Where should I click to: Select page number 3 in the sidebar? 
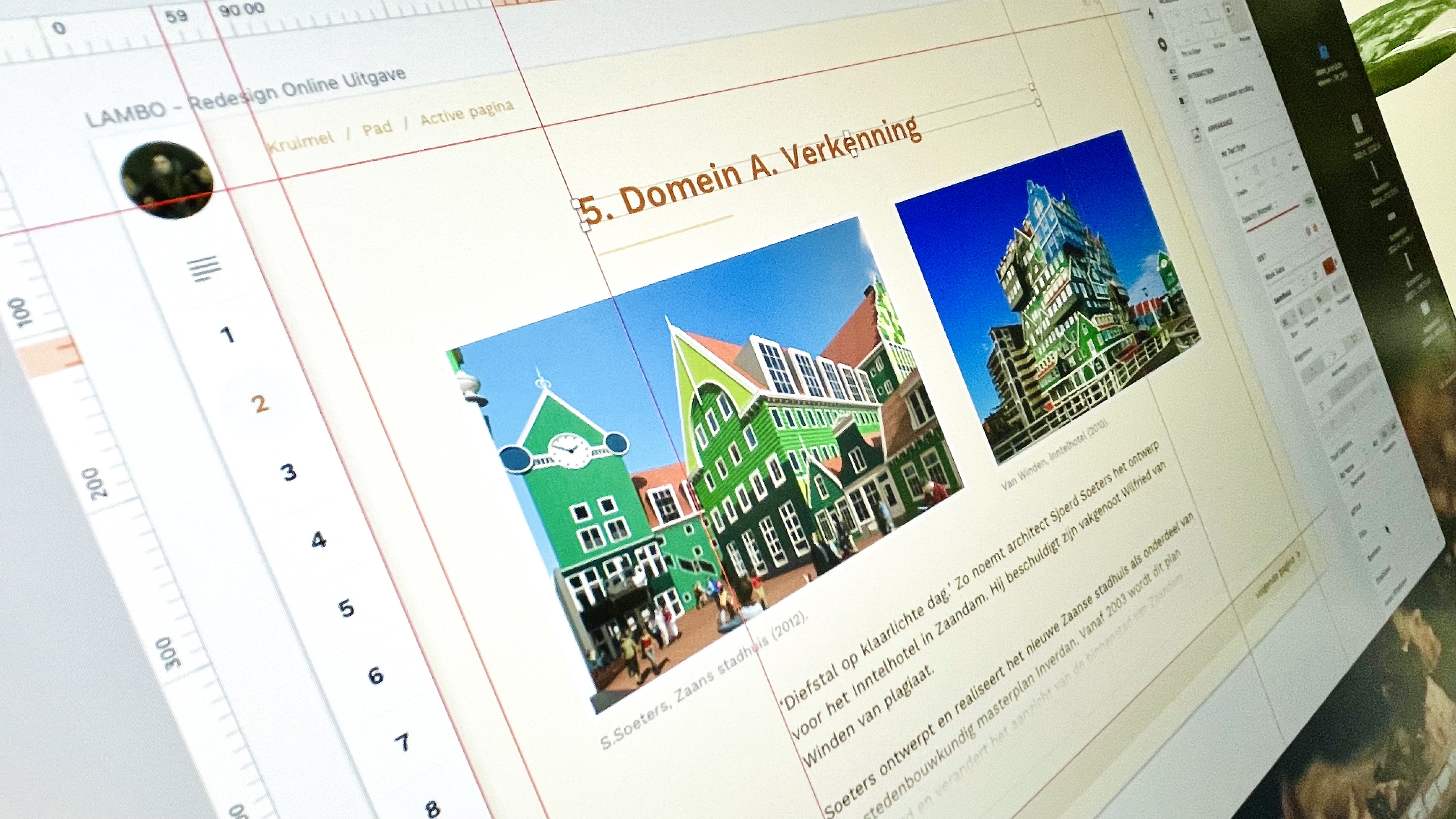(x=289, y=472)
